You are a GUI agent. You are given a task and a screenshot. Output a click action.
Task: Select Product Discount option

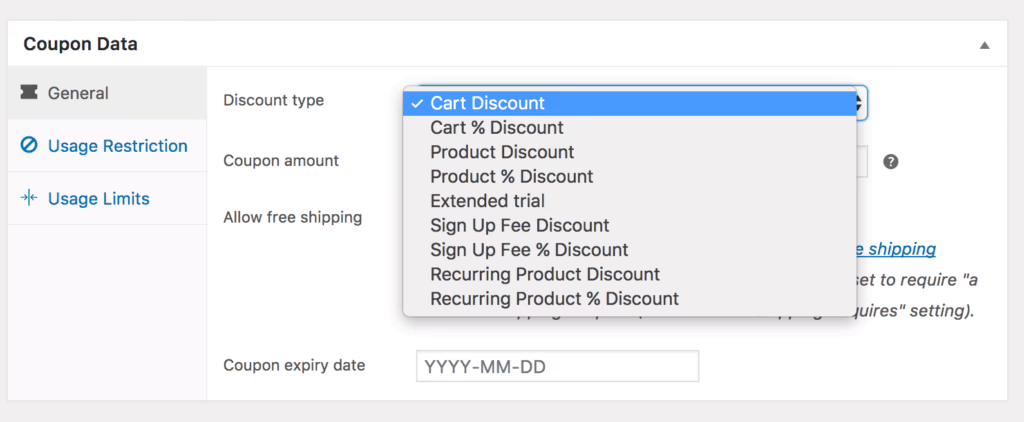(502, 152)
